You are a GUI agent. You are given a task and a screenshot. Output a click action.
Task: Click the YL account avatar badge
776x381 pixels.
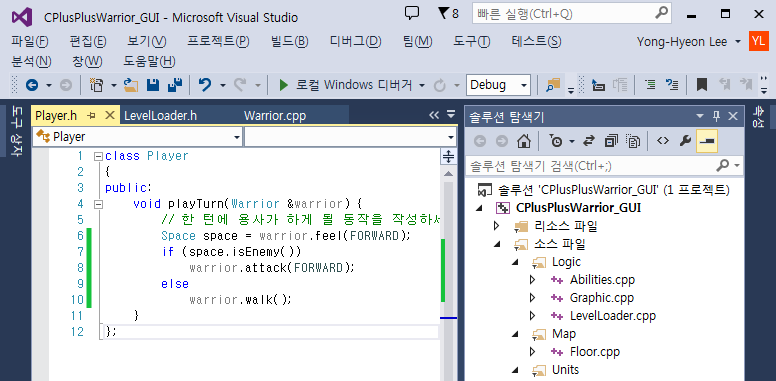click(x=759, y=42)
